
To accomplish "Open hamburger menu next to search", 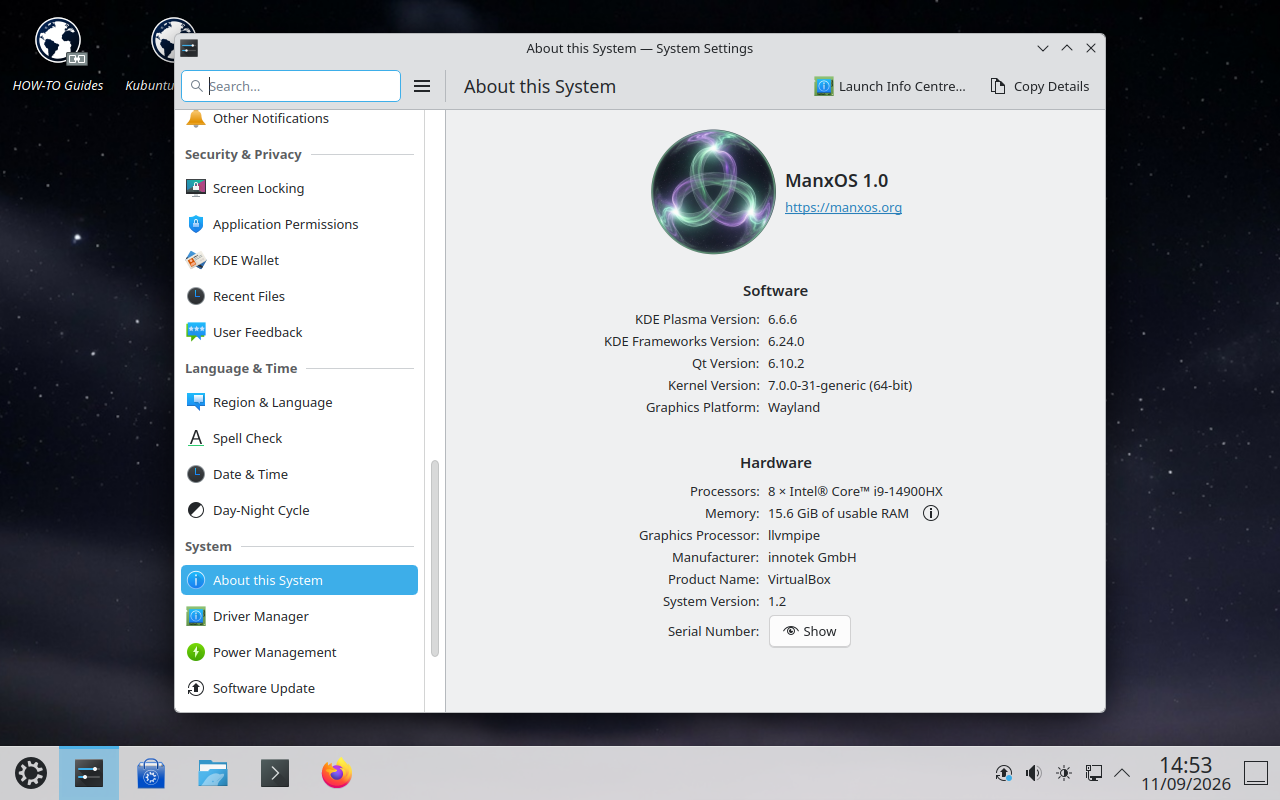I will (x=422, y=86).
